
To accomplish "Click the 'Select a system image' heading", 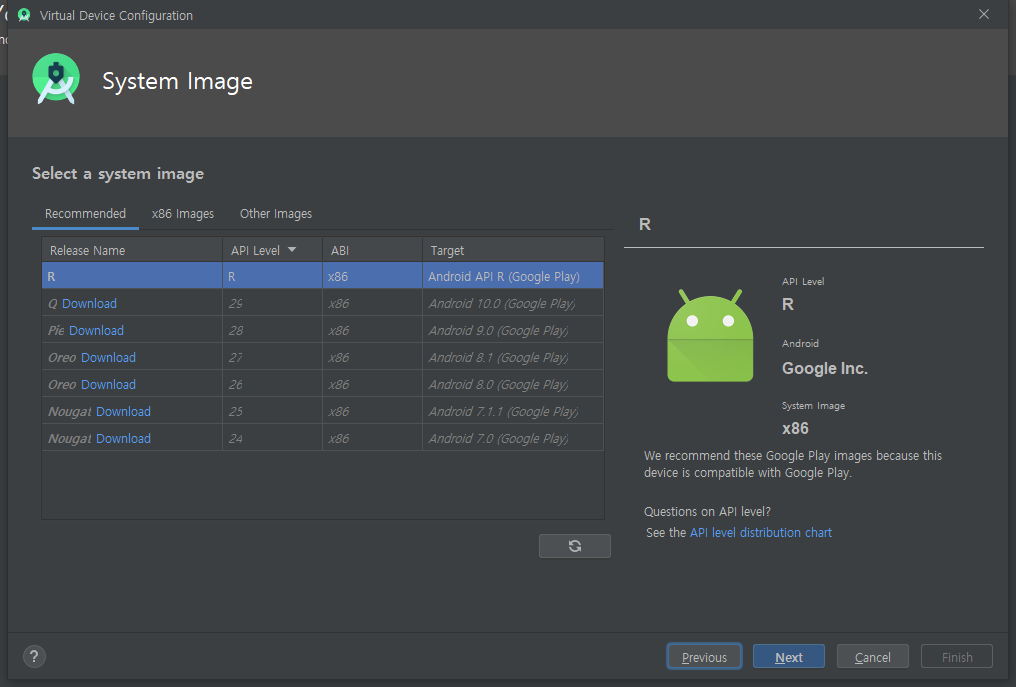I will pos(118,174).
